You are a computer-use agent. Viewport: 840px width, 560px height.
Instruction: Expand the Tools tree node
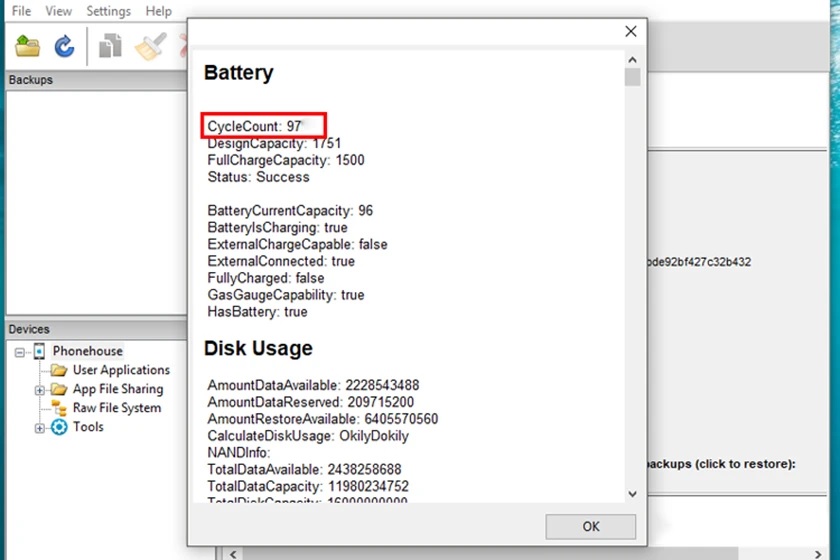coord(40,428)
